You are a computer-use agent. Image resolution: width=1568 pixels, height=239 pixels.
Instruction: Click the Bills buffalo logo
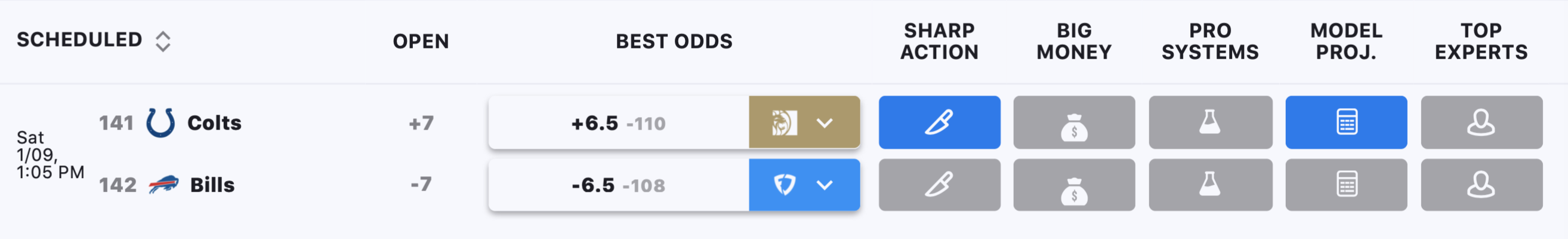click(163, 185)
